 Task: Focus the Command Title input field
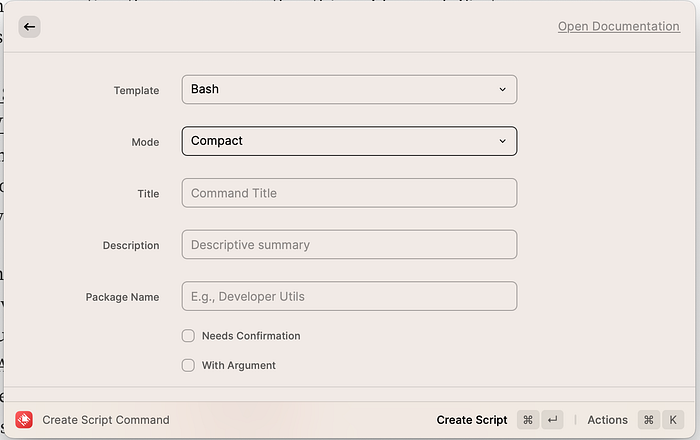(349, 193)
